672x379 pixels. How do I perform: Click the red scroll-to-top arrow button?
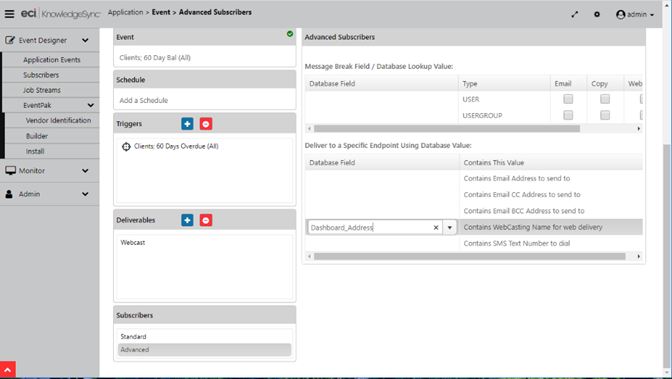8,370
